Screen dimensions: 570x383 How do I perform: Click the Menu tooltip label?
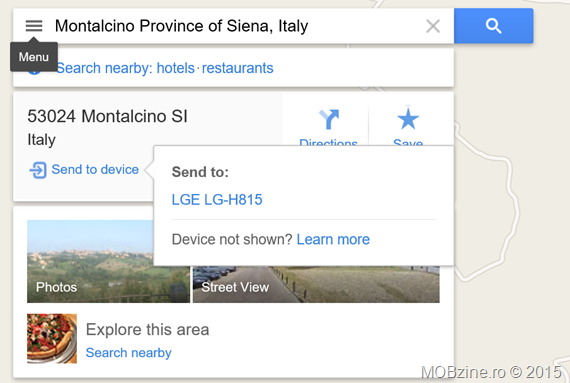pyautogui.click(x=34, y=57)
